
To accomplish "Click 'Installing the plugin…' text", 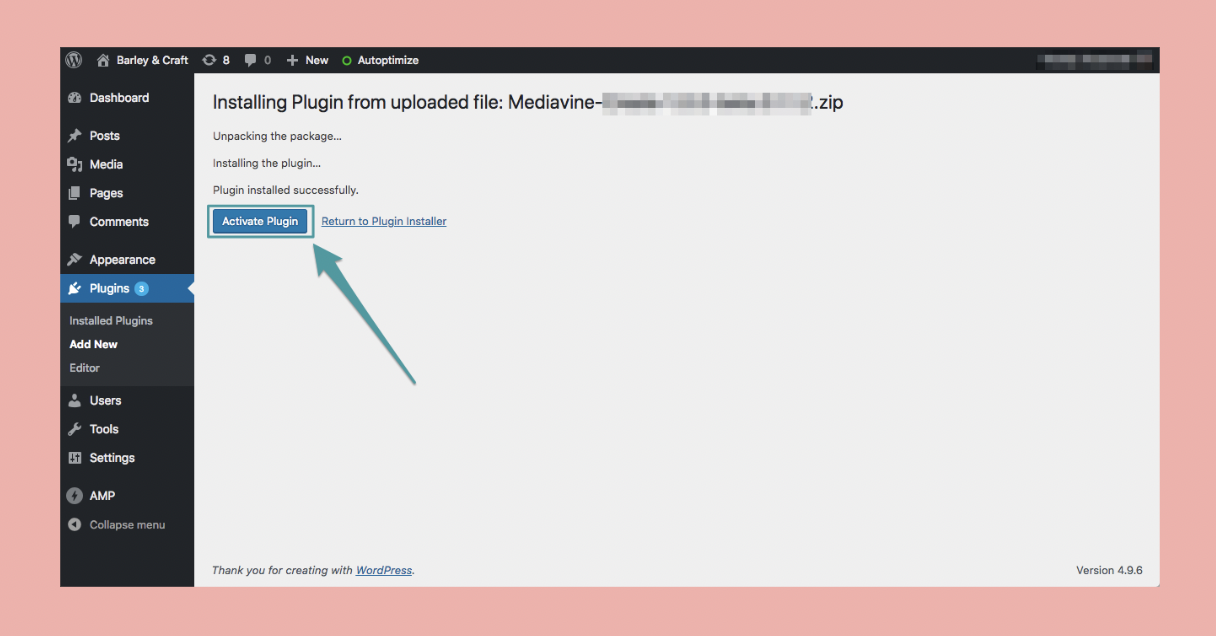I will 267,163.
